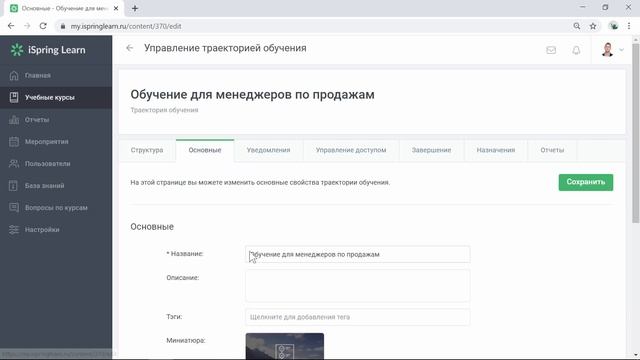The height and width of the screenshot is (360, 640).
Task: Open the Уведомления tab
Action: click(268, 150)
